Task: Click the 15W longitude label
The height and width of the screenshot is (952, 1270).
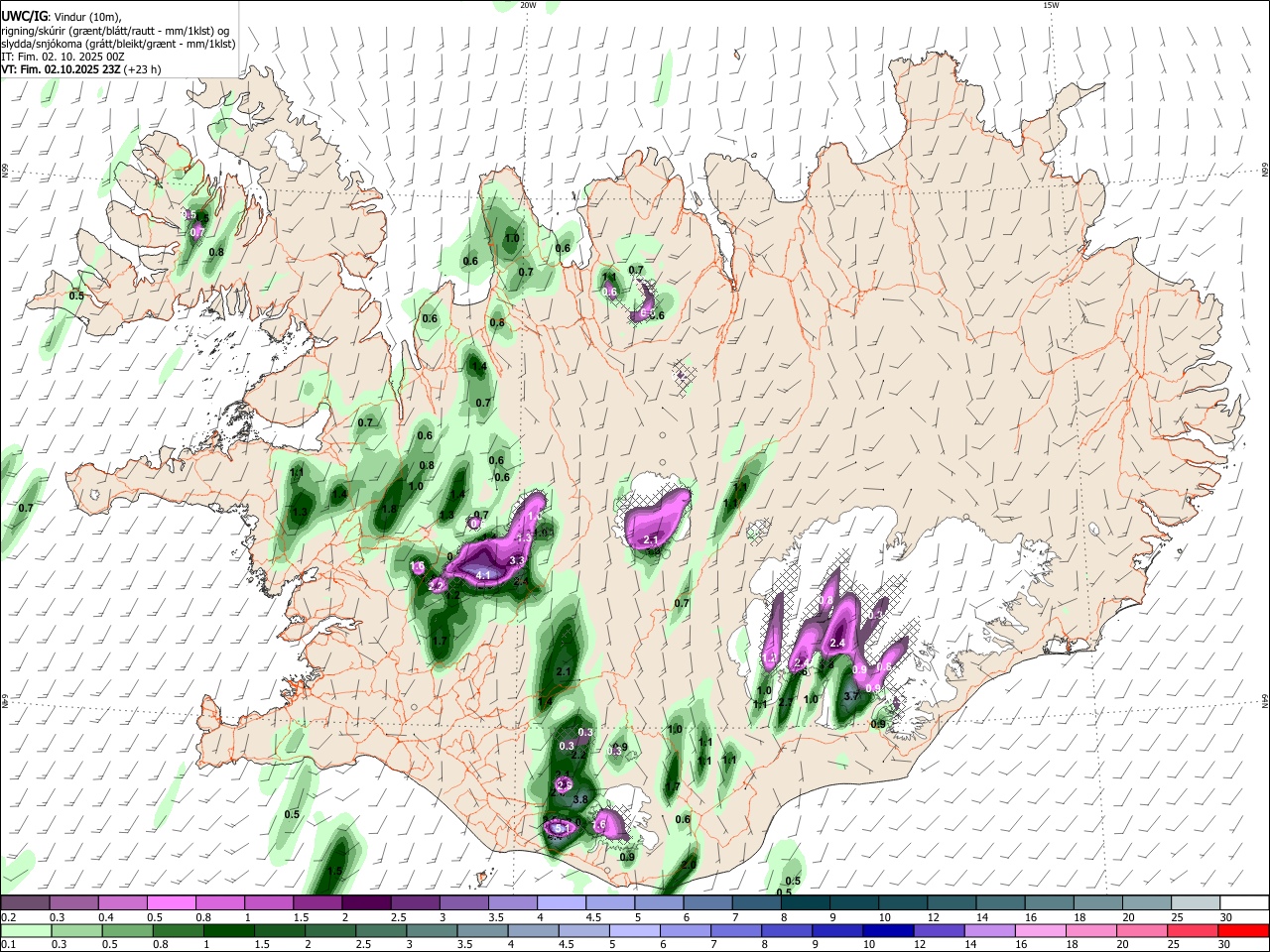Action: [x=1052, y=5]
